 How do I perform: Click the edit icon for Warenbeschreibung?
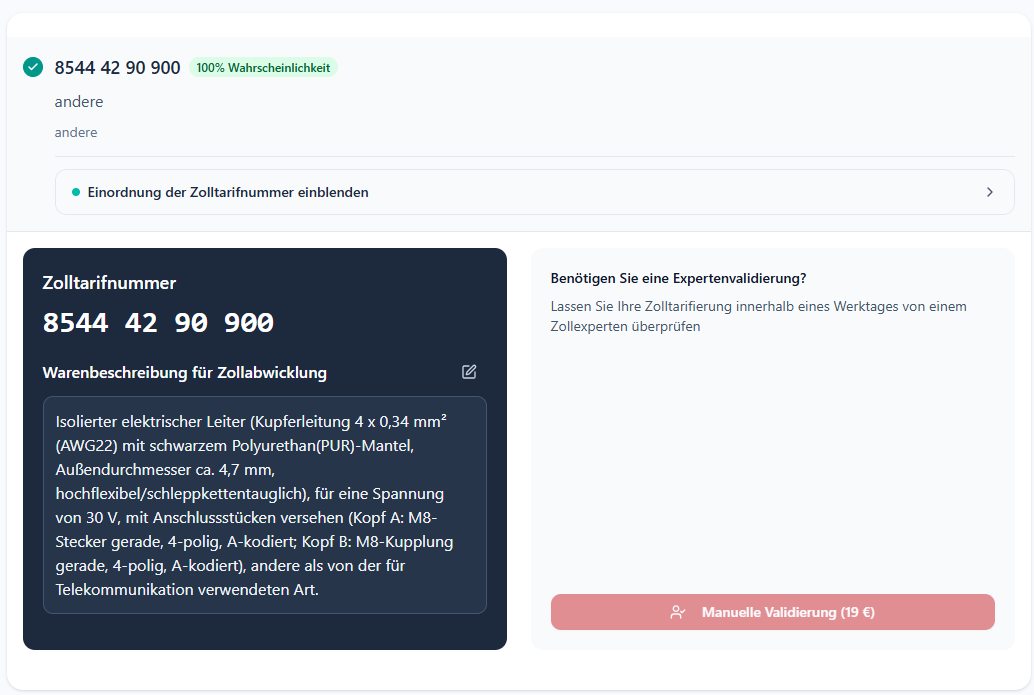469,372
